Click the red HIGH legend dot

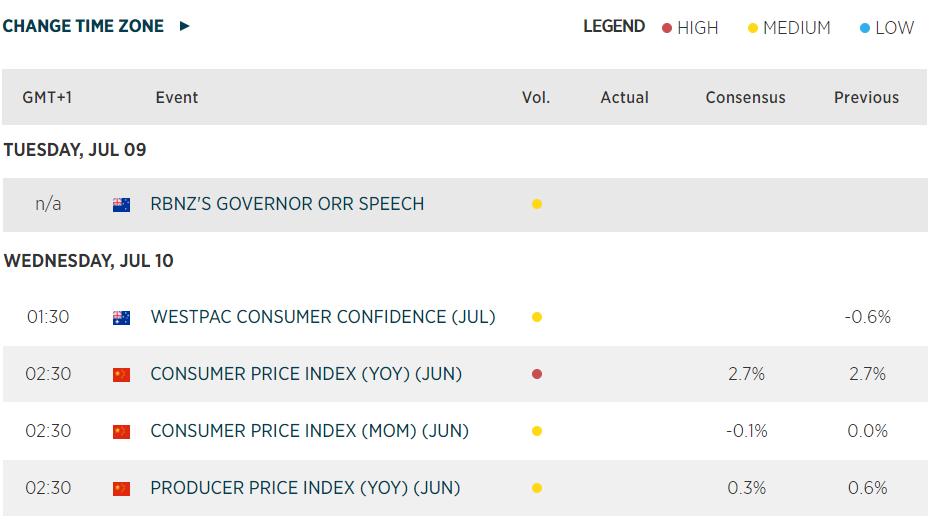click(x=667, y=28)
